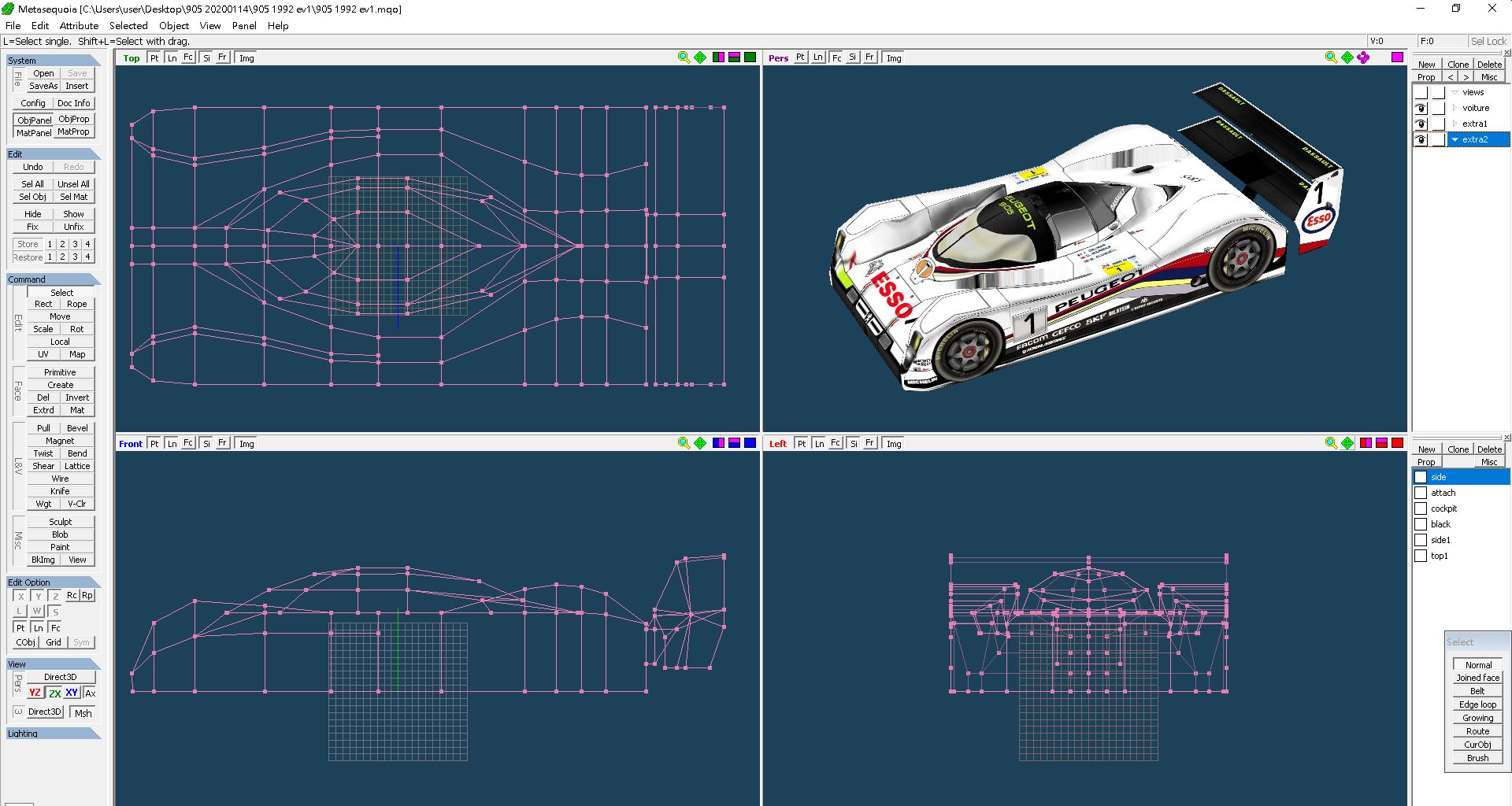The width and height of the screenshot is (1512, 806).
Task: Select the side material swatch
Action: pos(1421,477)
